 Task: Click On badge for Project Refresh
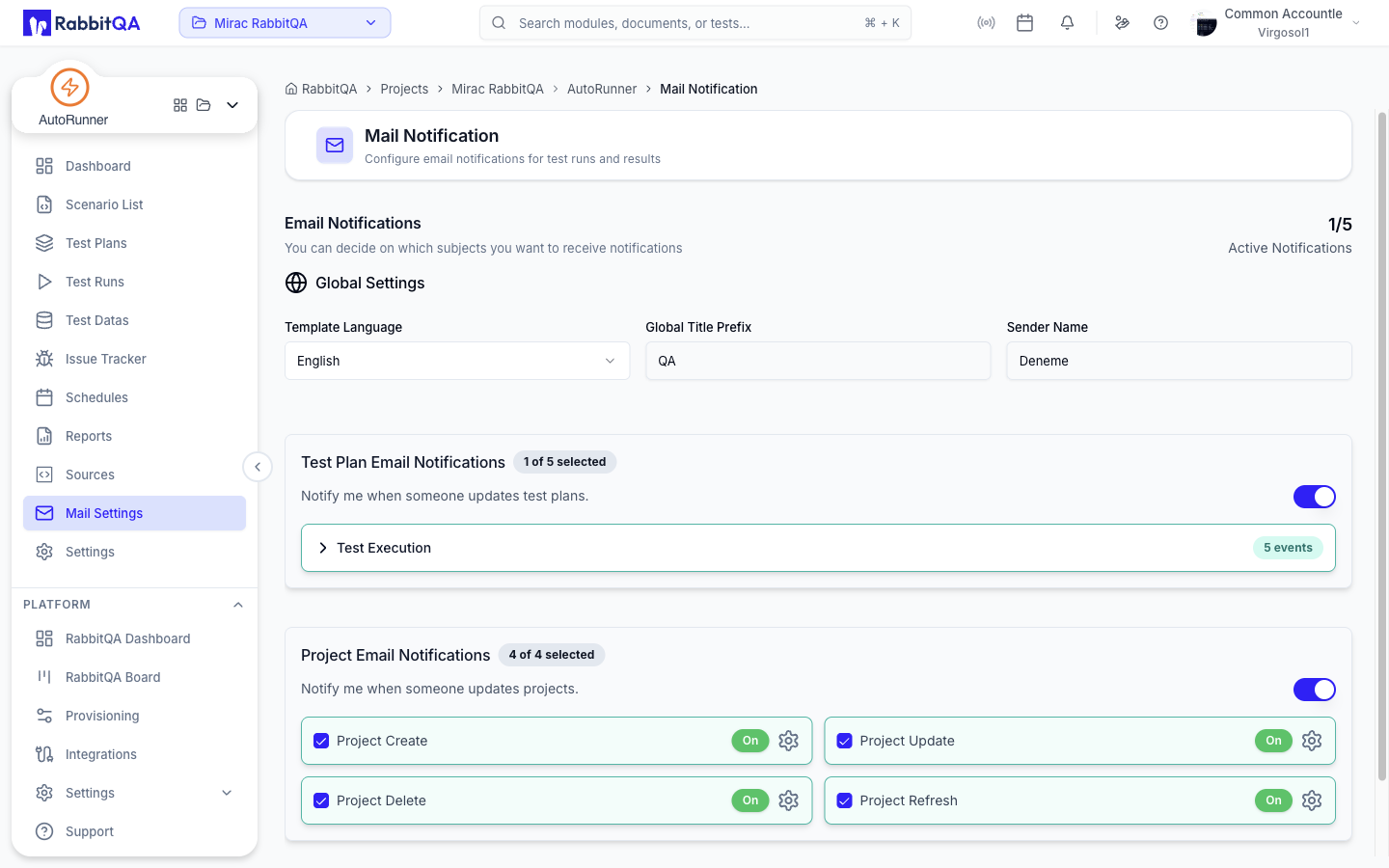[1273, 800]
